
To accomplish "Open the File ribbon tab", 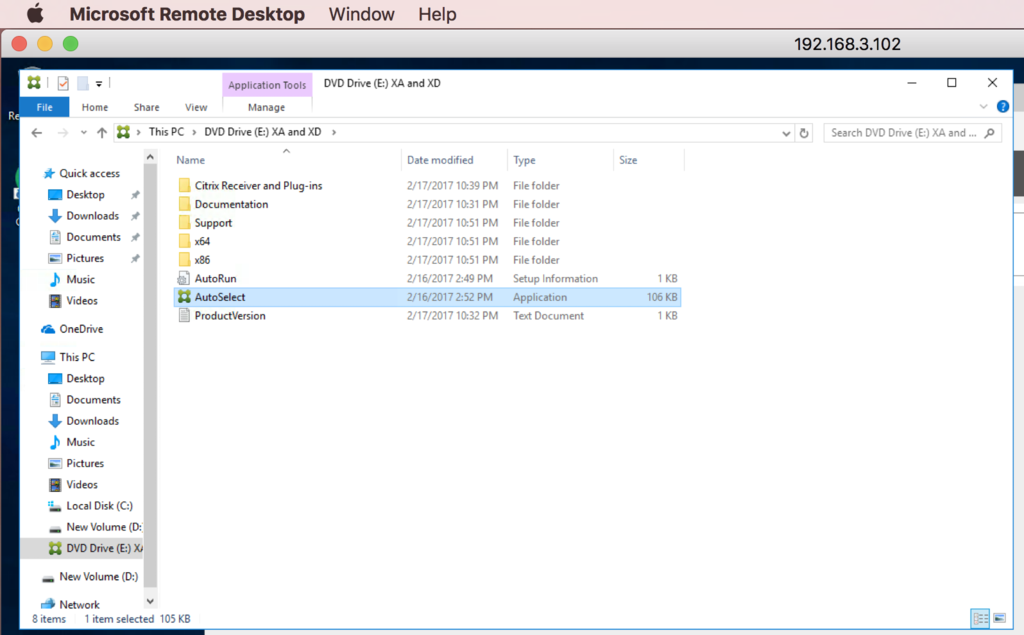I will coord(44,107).
